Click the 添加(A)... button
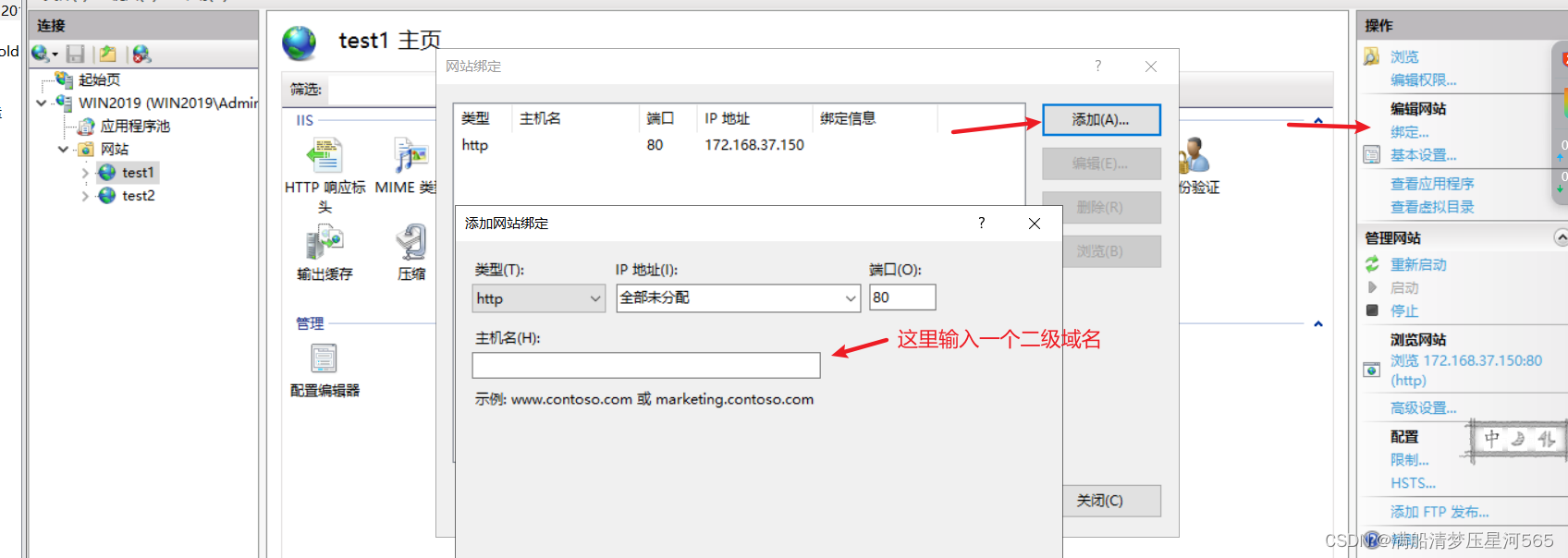 pyautogui.click(x=1101, y=120)
